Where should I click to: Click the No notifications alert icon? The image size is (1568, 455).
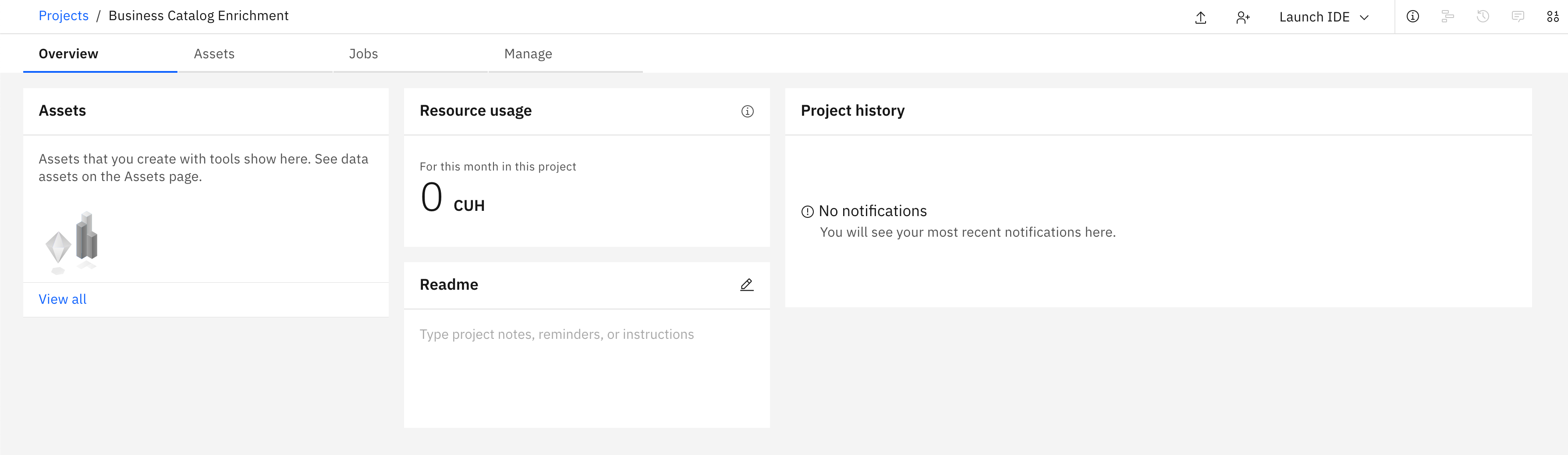point(807,212)
